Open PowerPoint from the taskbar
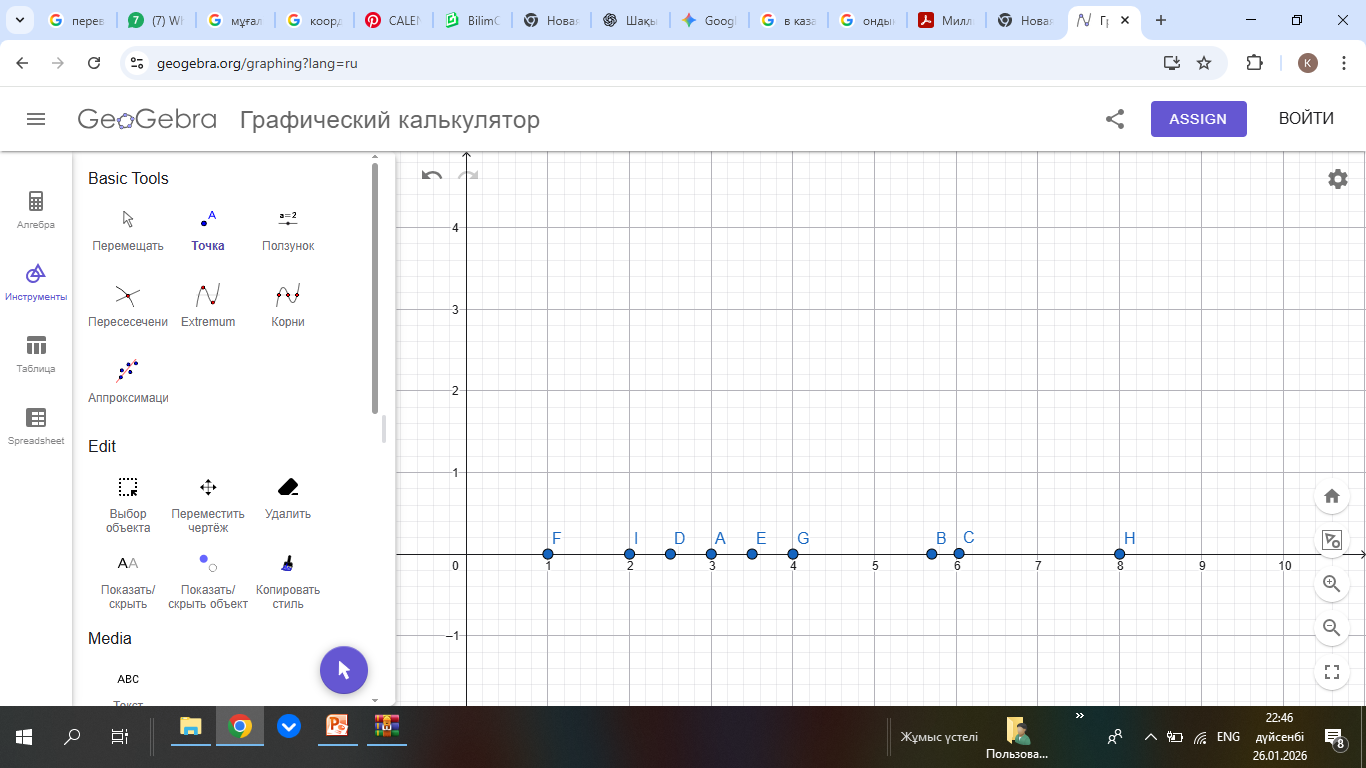Viewport: 1366px width, 768px height. click(x=336, y=727)
